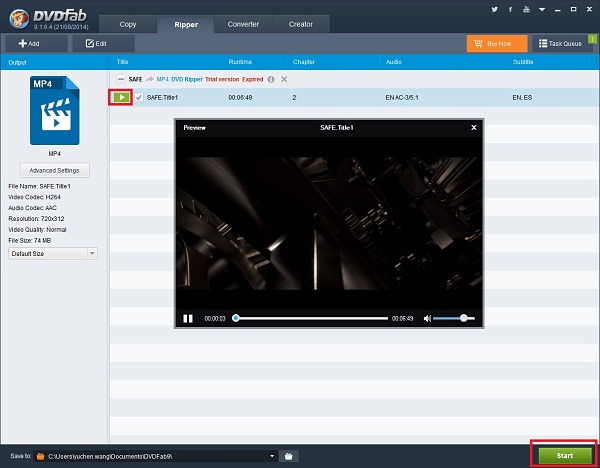
Task: Click the Audio column header
Action: pyautogui.click(x=394, y=62)
